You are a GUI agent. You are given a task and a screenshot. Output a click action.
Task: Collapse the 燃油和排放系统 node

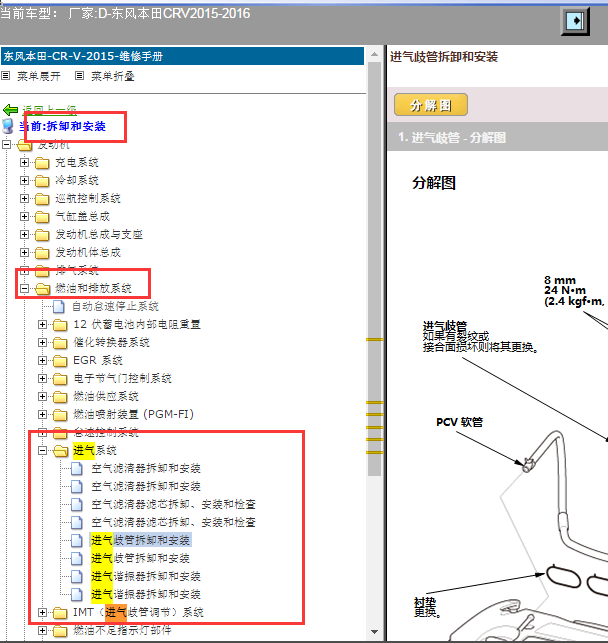pyautogui.click(x=24, y=289)
